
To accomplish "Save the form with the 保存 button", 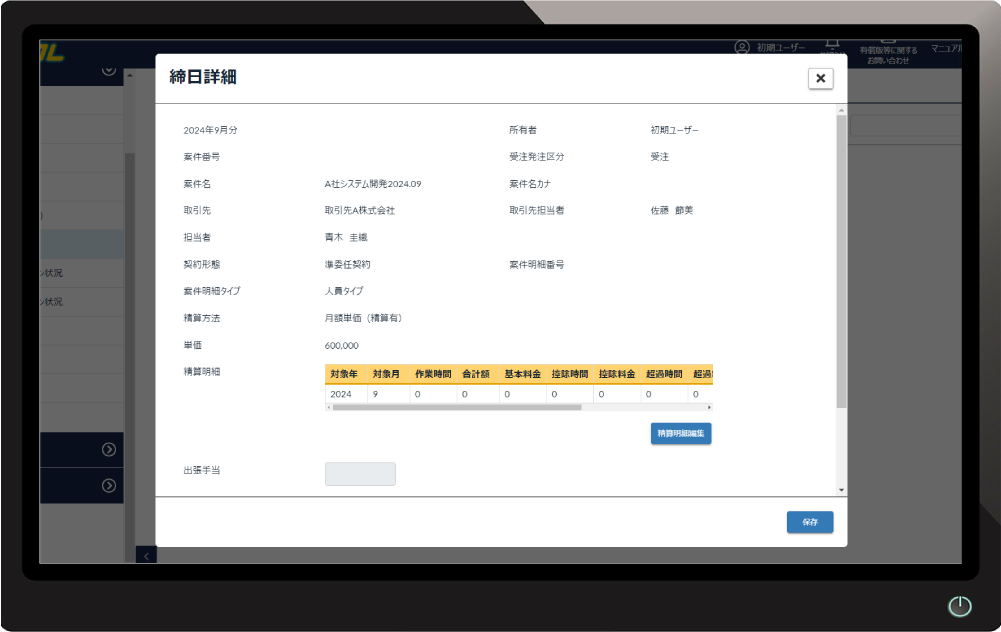I will pos(809,522).
